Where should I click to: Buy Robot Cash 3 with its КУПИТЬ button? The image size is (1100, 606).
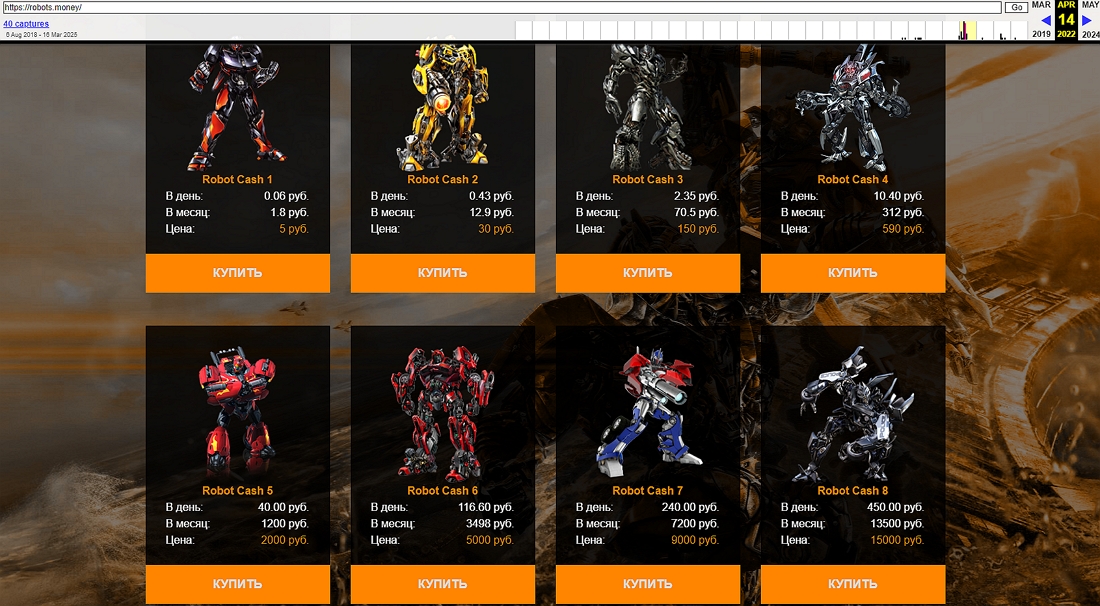click(648, 273)
